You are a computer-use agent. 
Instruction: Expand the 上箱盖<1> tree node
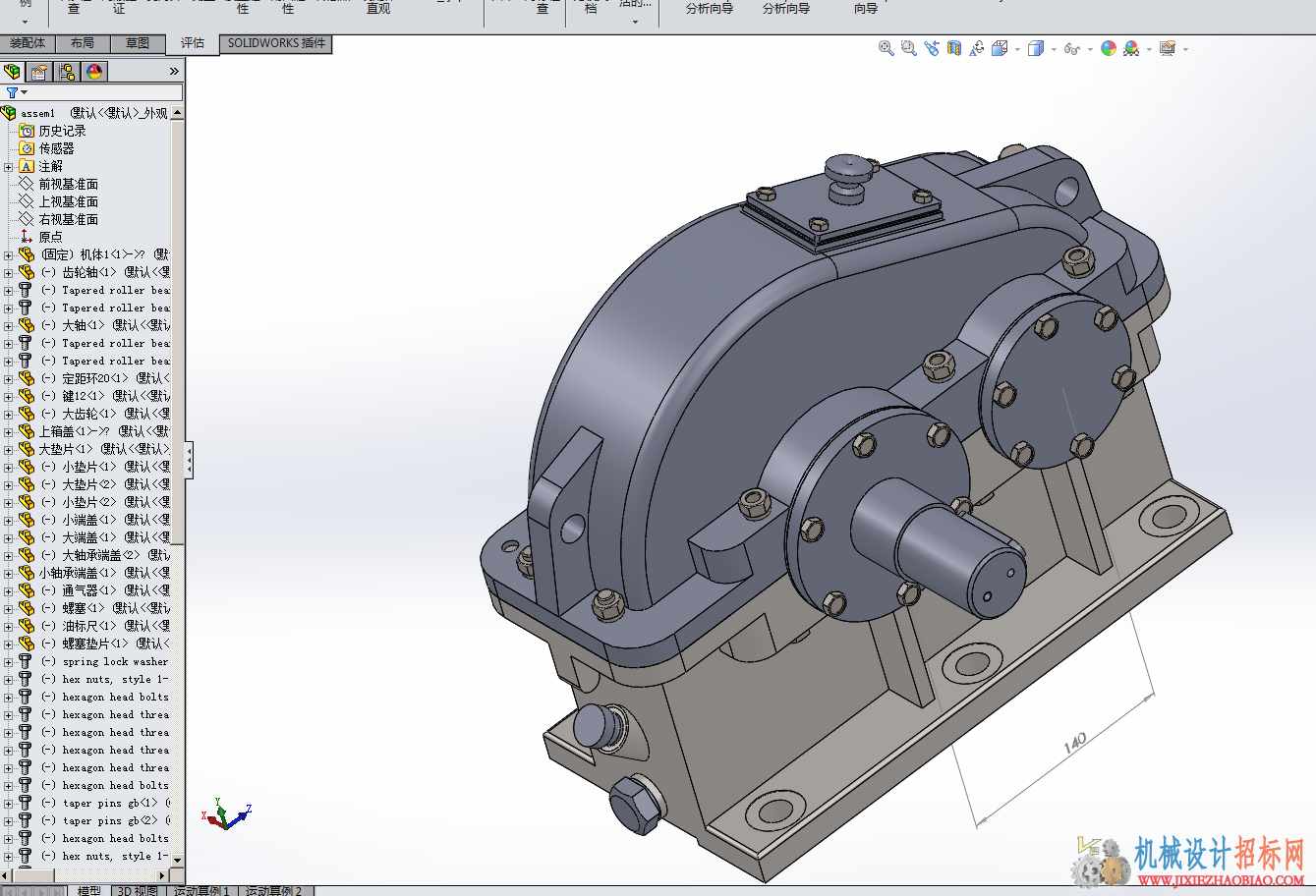point(9,432)
